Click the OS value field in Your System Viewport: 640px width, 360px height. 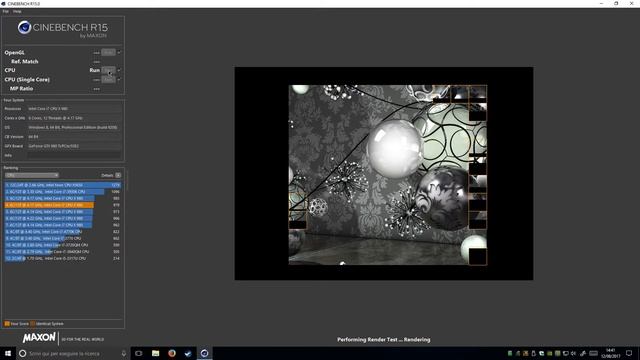pos(74,127)
